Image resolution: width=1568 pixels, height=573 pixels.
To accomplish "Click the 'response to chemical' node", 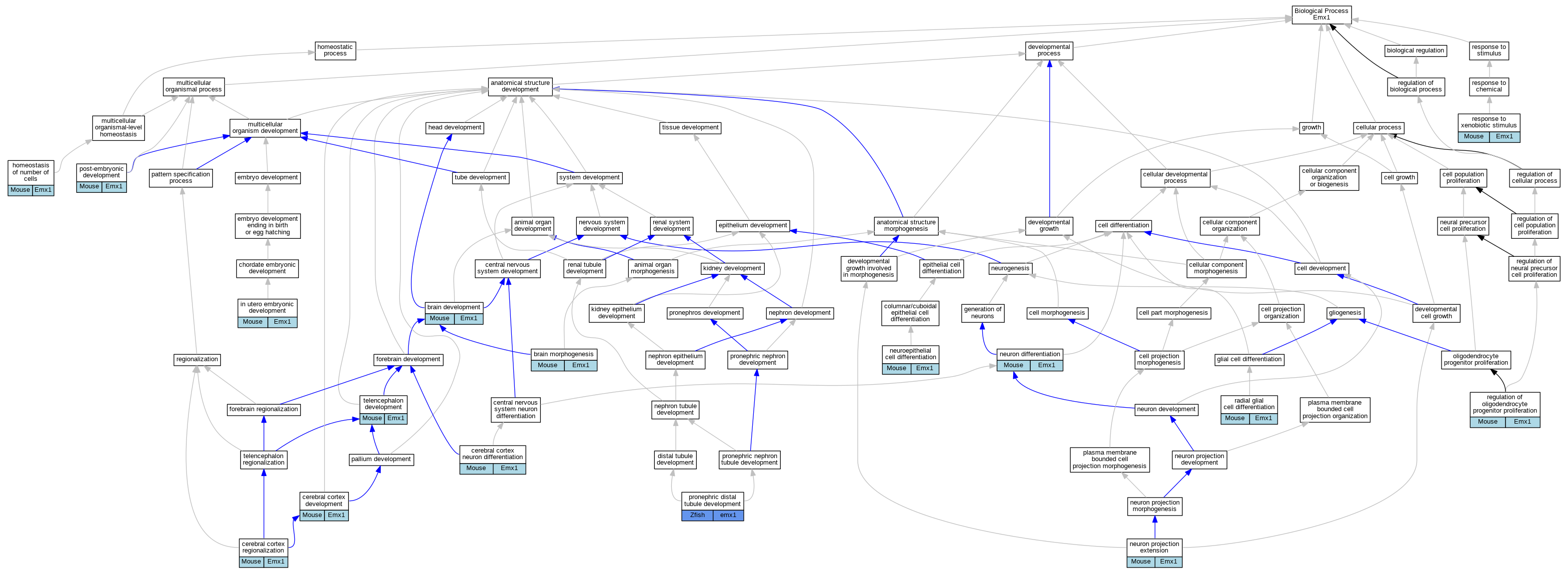I will point(1489,86).
